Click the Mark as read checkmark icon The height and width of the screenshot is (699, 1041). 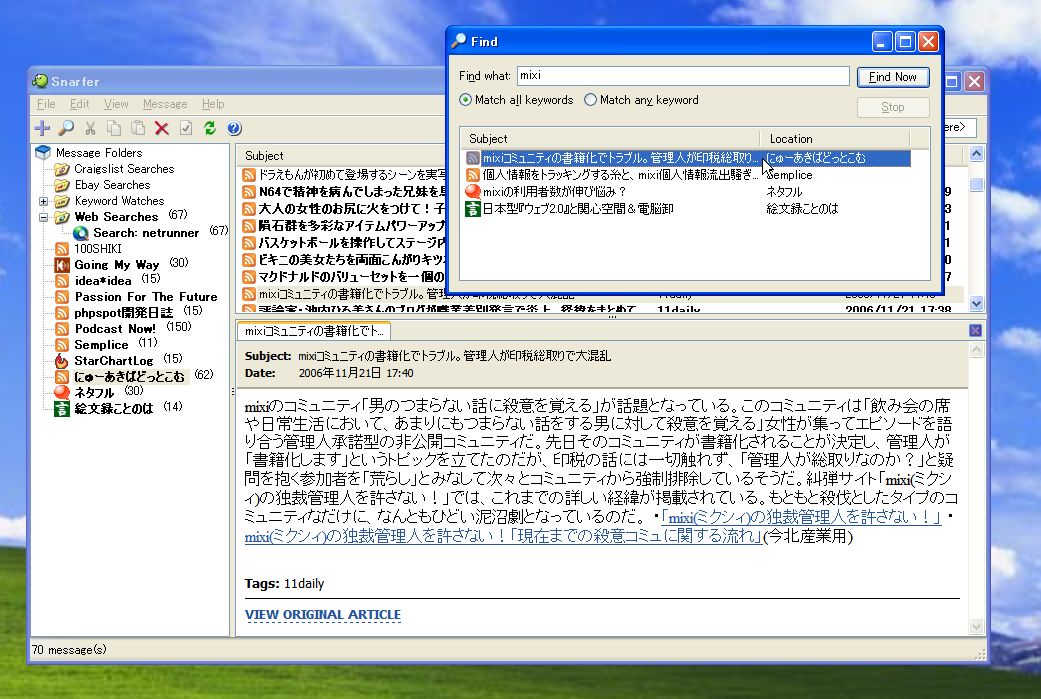coord(186,128)
